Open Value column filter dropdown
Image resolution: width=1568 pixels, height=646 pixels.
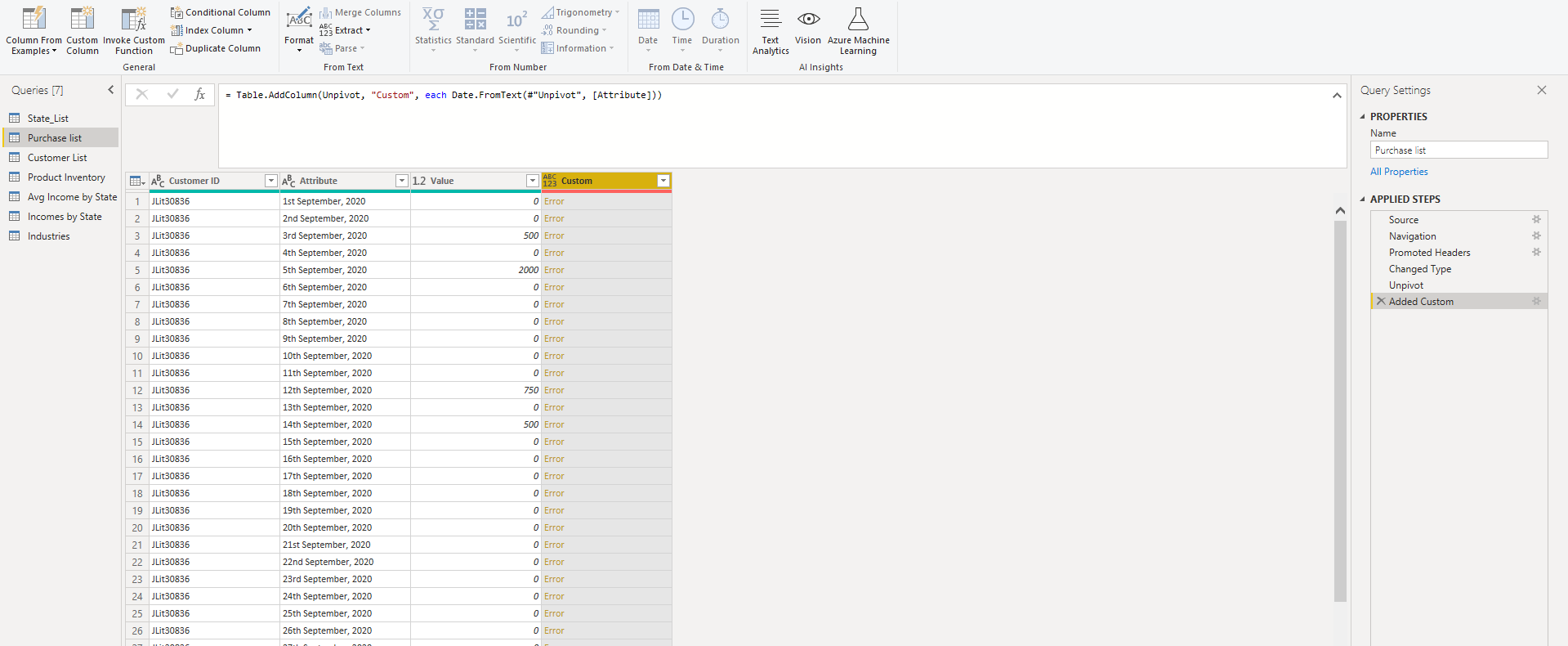pyautogui.click(x=532, y=181)
